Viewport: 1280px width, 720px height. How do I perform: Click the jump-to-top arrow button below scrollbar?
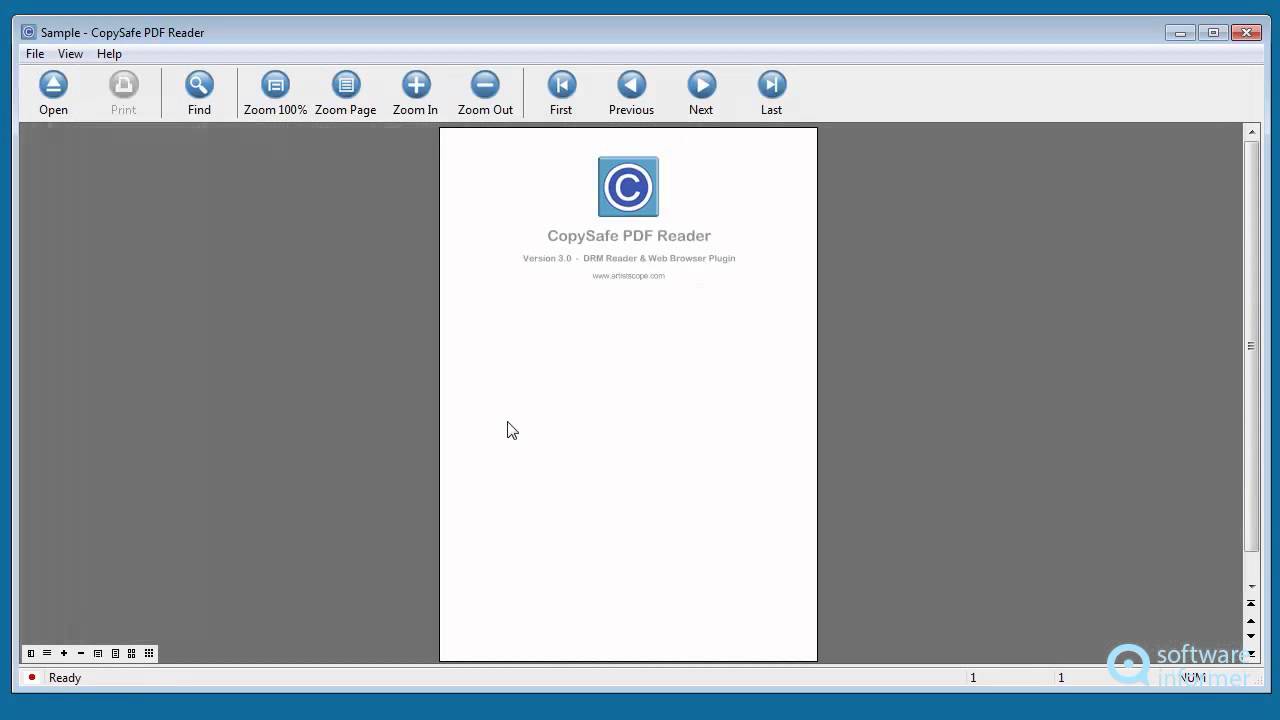point(1251,603)
